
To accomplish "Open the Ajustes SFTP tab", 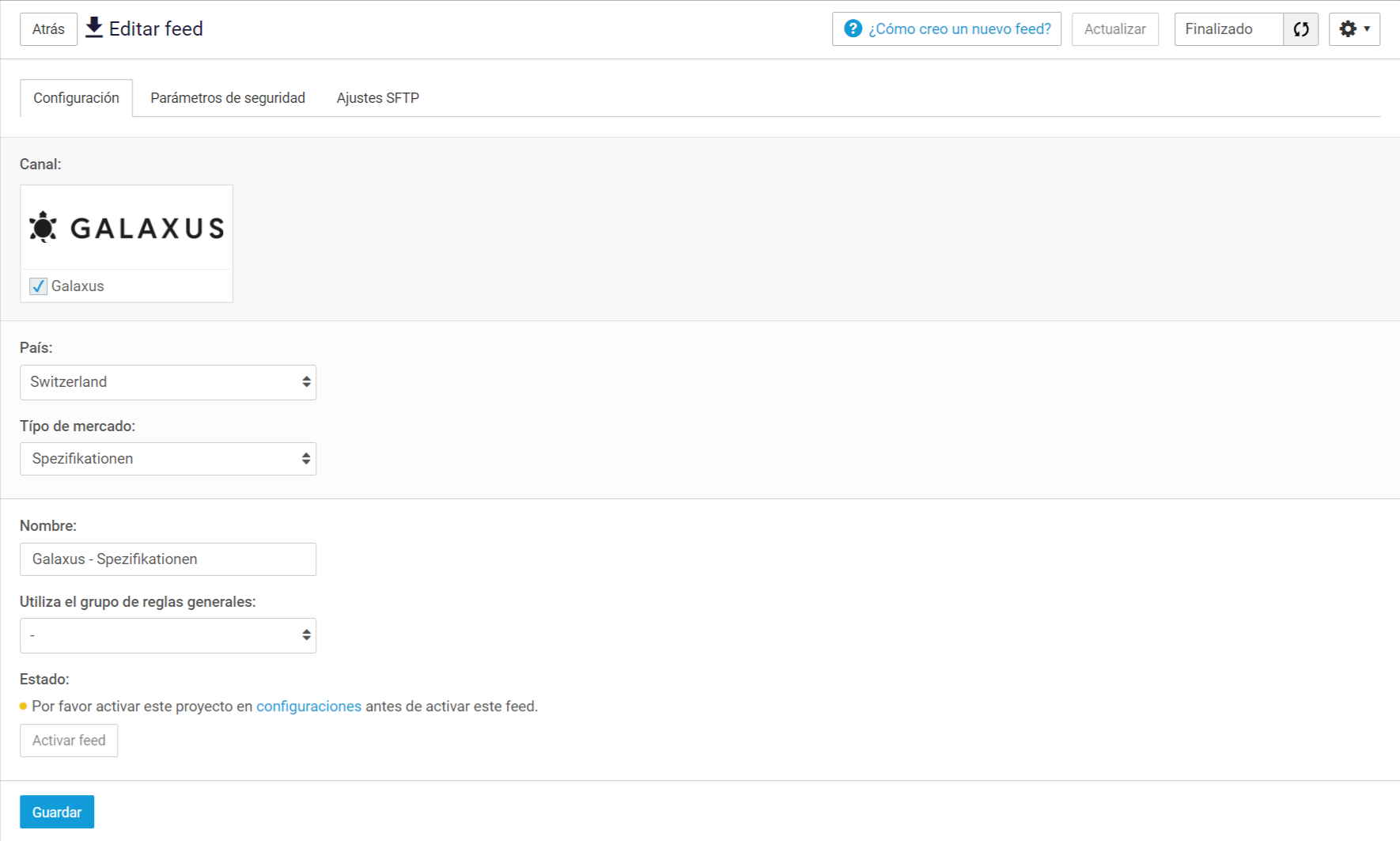I will pos(378,98).
